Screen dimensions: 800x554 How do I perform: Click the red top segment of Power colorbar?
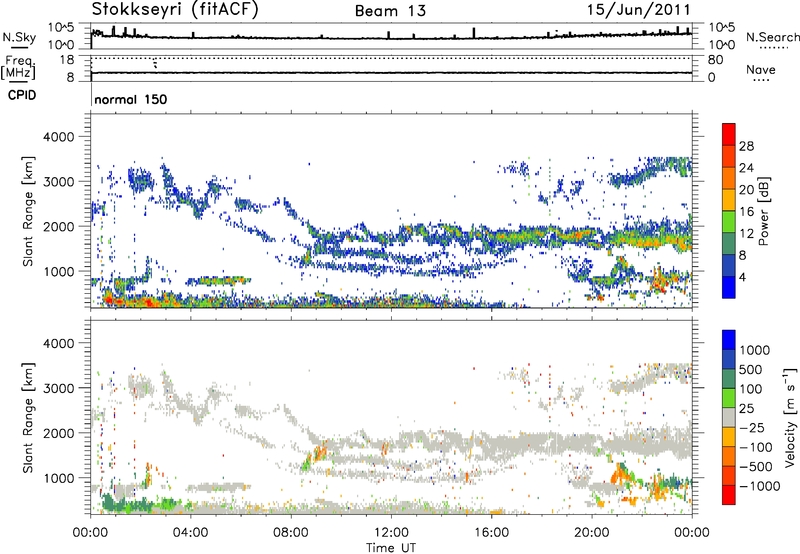pos(729,134)
